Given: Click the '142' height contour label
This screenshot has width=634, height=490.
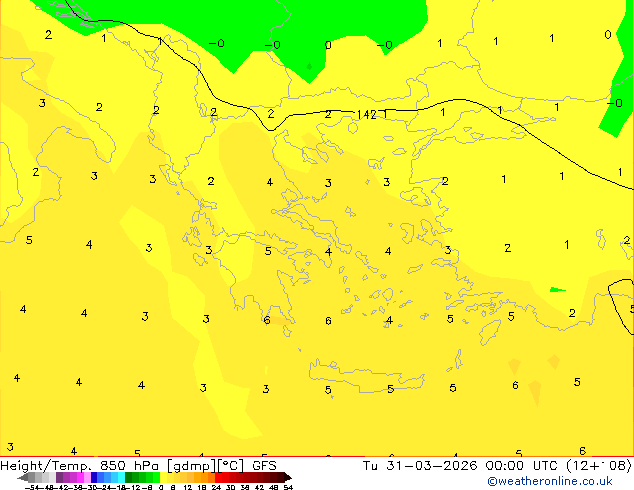Looking at the screenshot, I should 366,115.
